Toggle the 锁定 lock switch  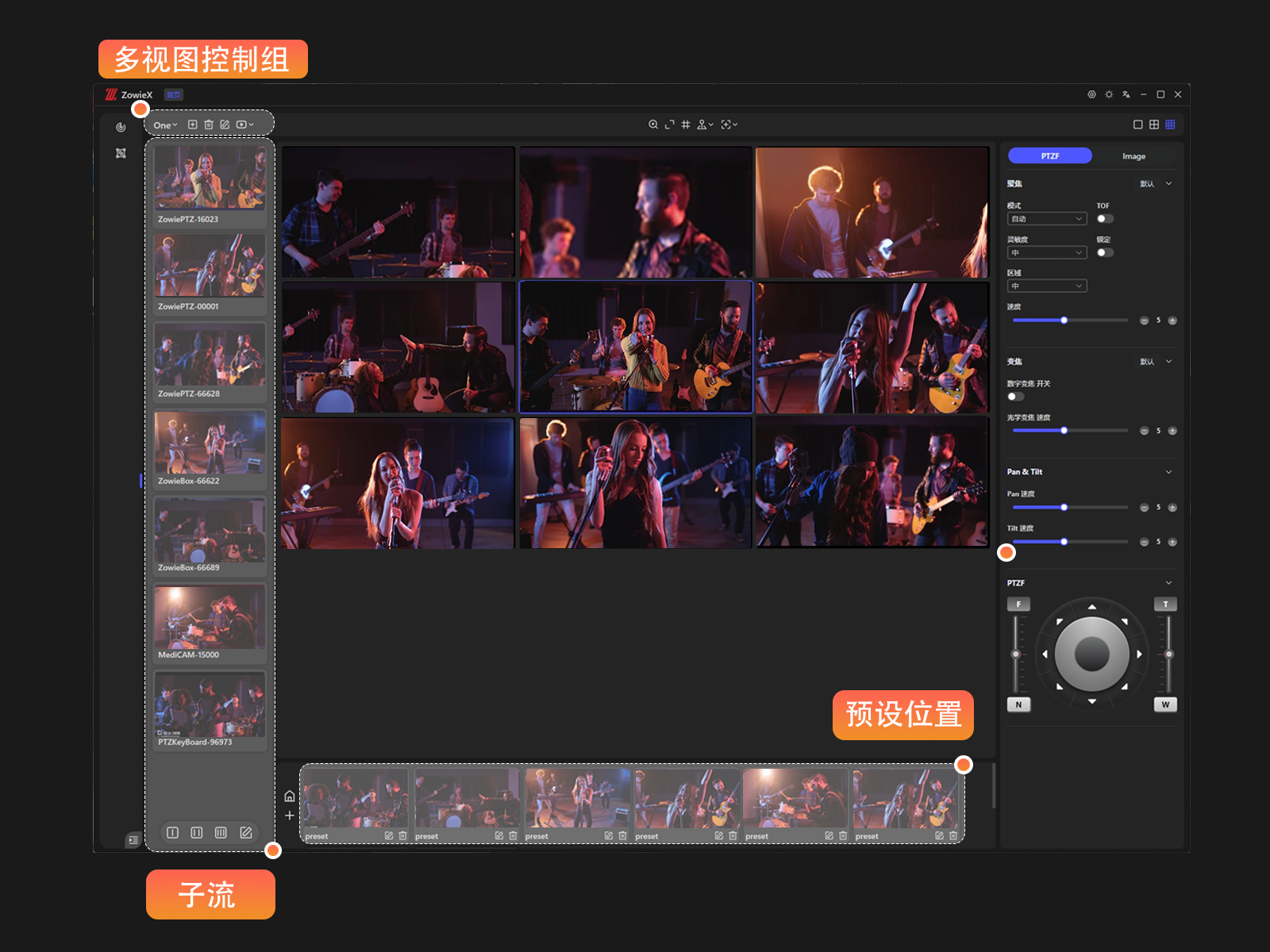click(x=1104, y=253)
